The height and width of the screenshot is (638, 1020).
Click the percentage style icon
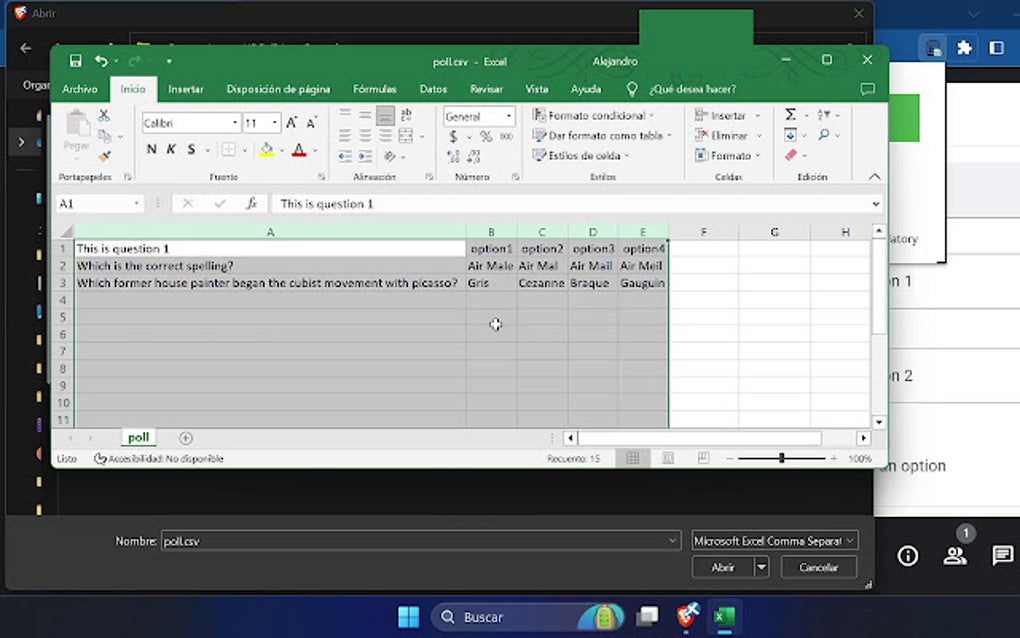coord(485,137)
